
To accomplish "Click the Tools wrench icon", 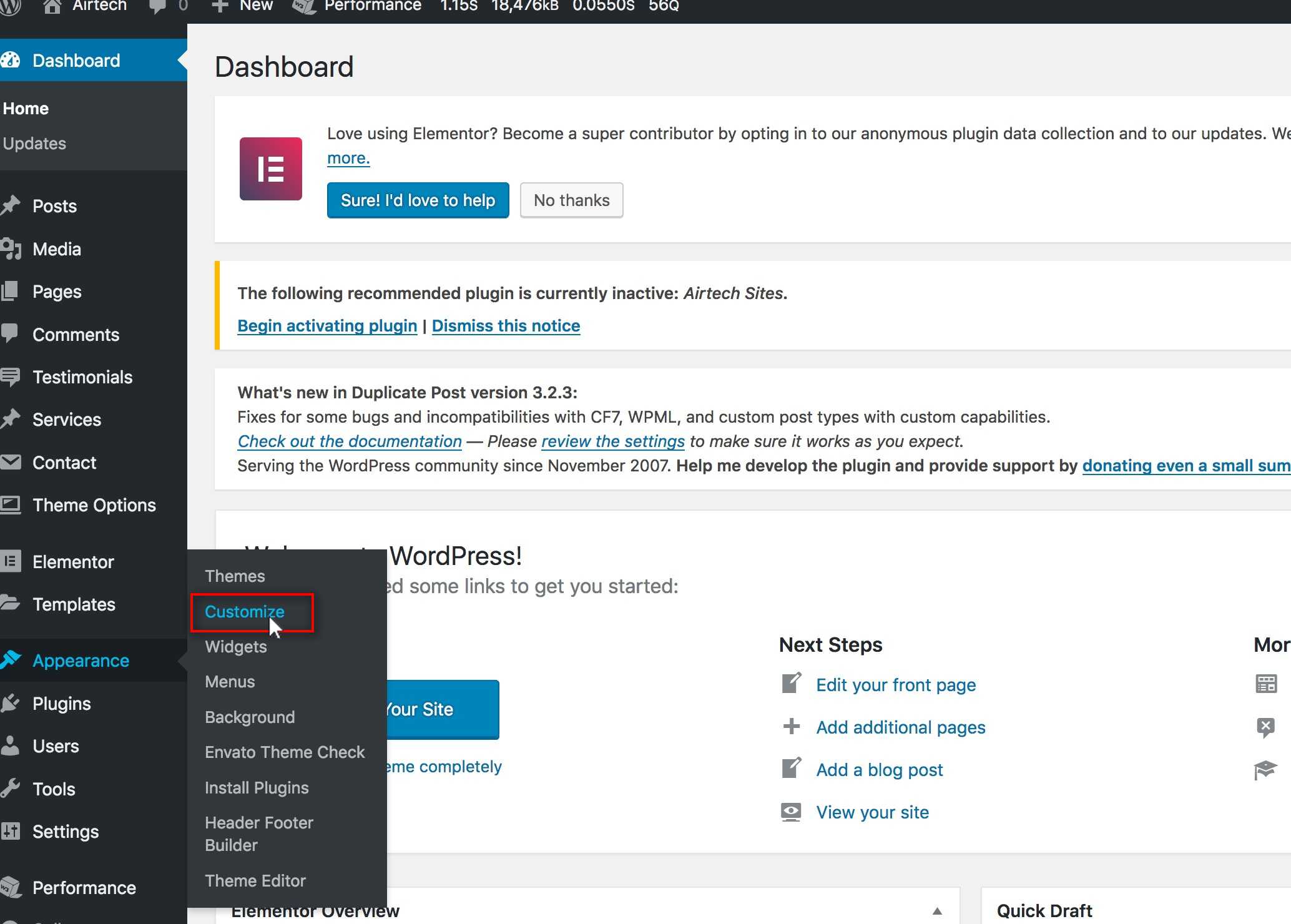I will pyautogui.click(x=11, y=788).
